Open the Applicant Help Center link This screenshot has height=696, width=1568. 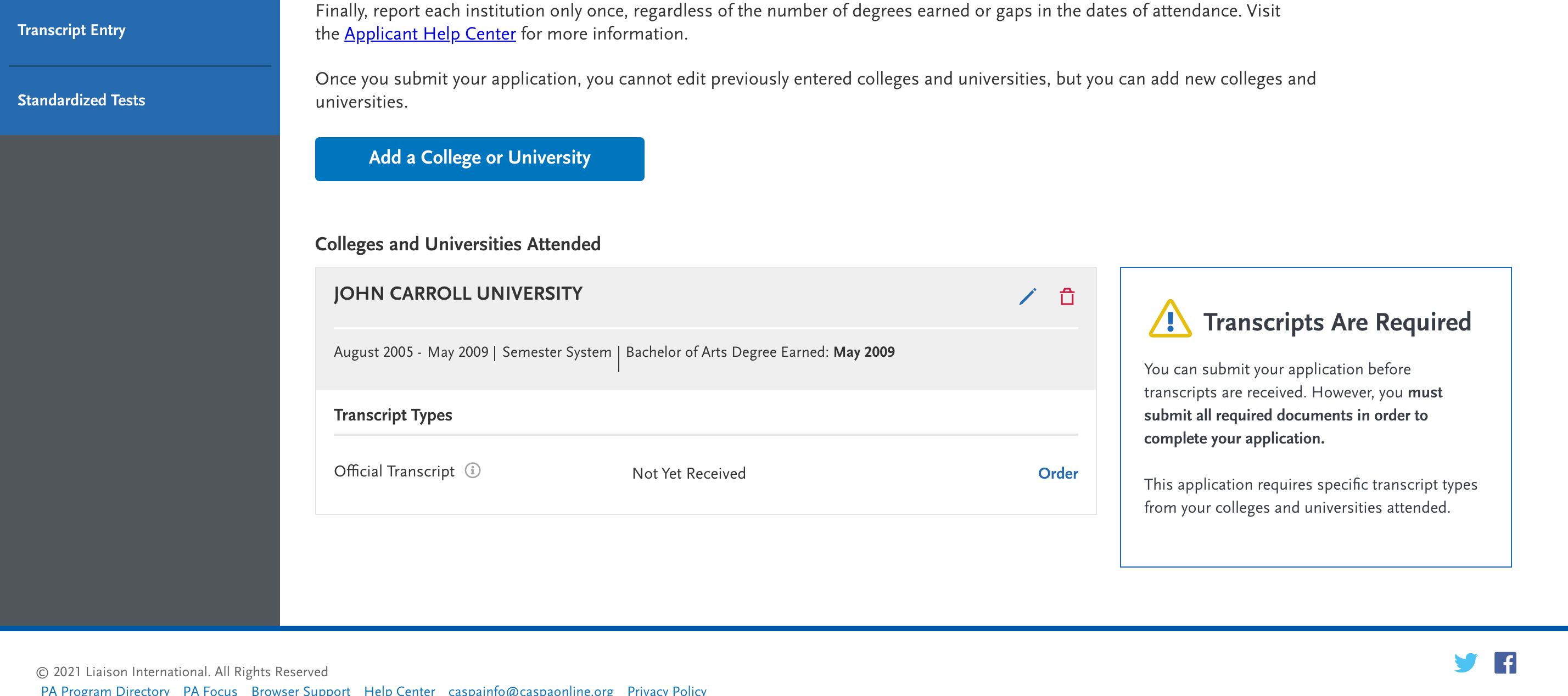(x=430, y=33)
